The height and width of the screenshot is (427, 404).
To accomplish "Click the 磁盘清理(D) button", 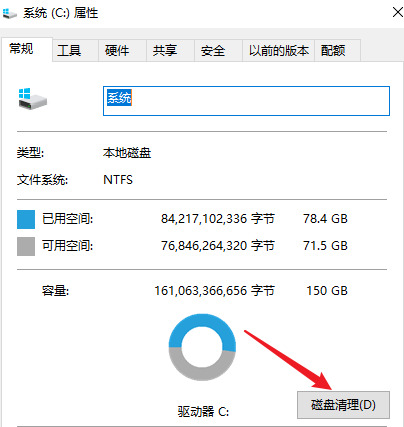I will coord(343,405).
